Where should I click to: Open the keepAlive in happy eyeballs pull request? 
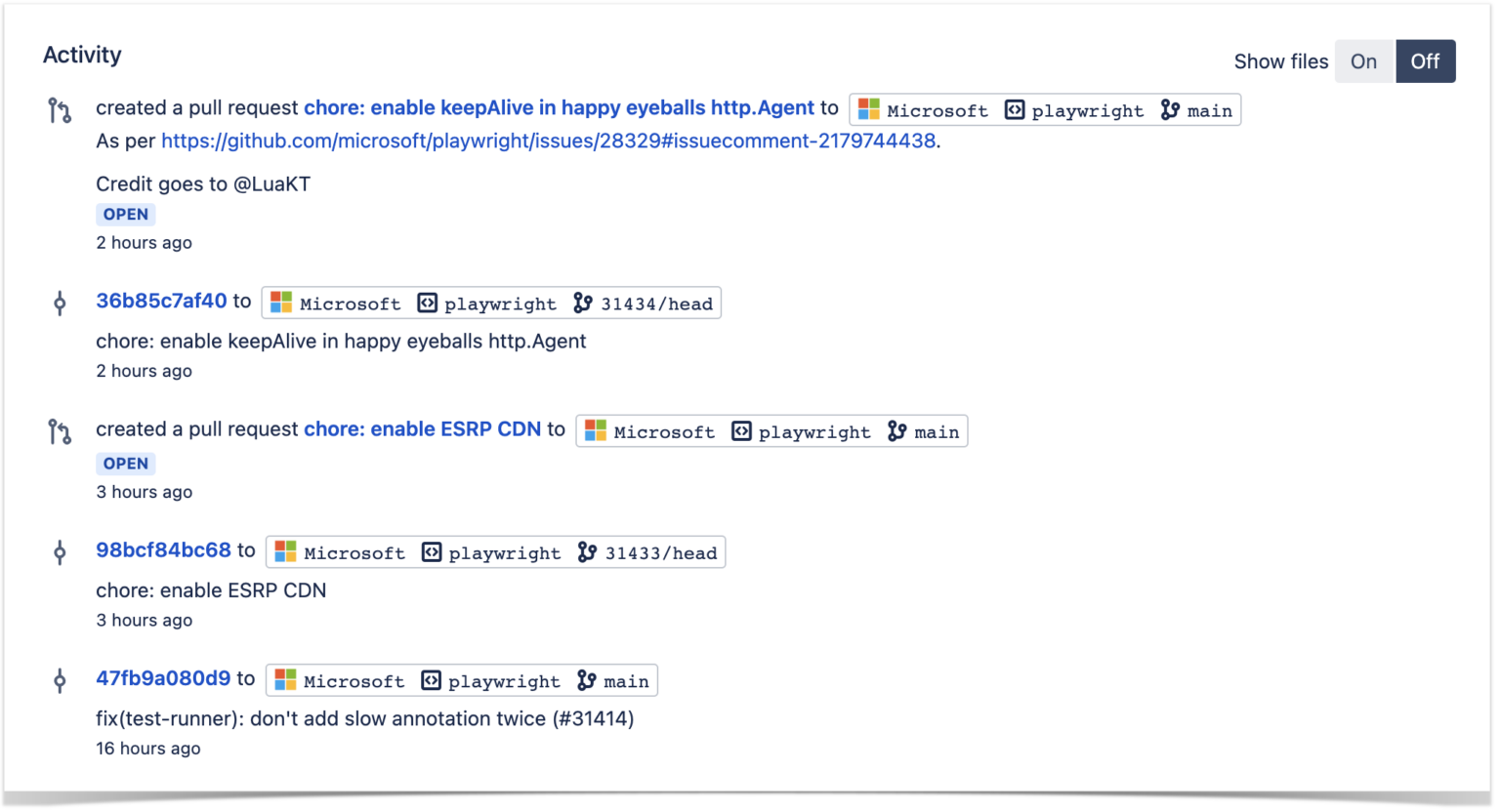click(x=560, y=107)
